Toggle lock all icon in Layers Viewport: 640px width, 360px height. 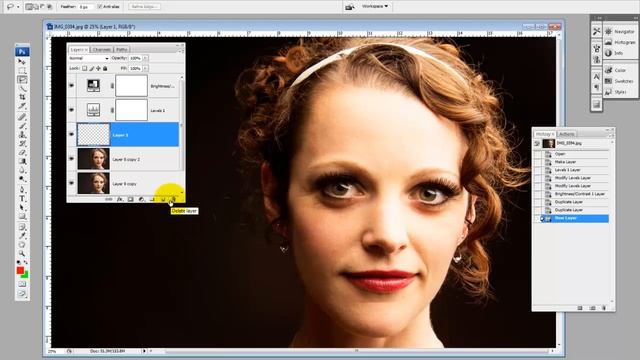[105, 69]
